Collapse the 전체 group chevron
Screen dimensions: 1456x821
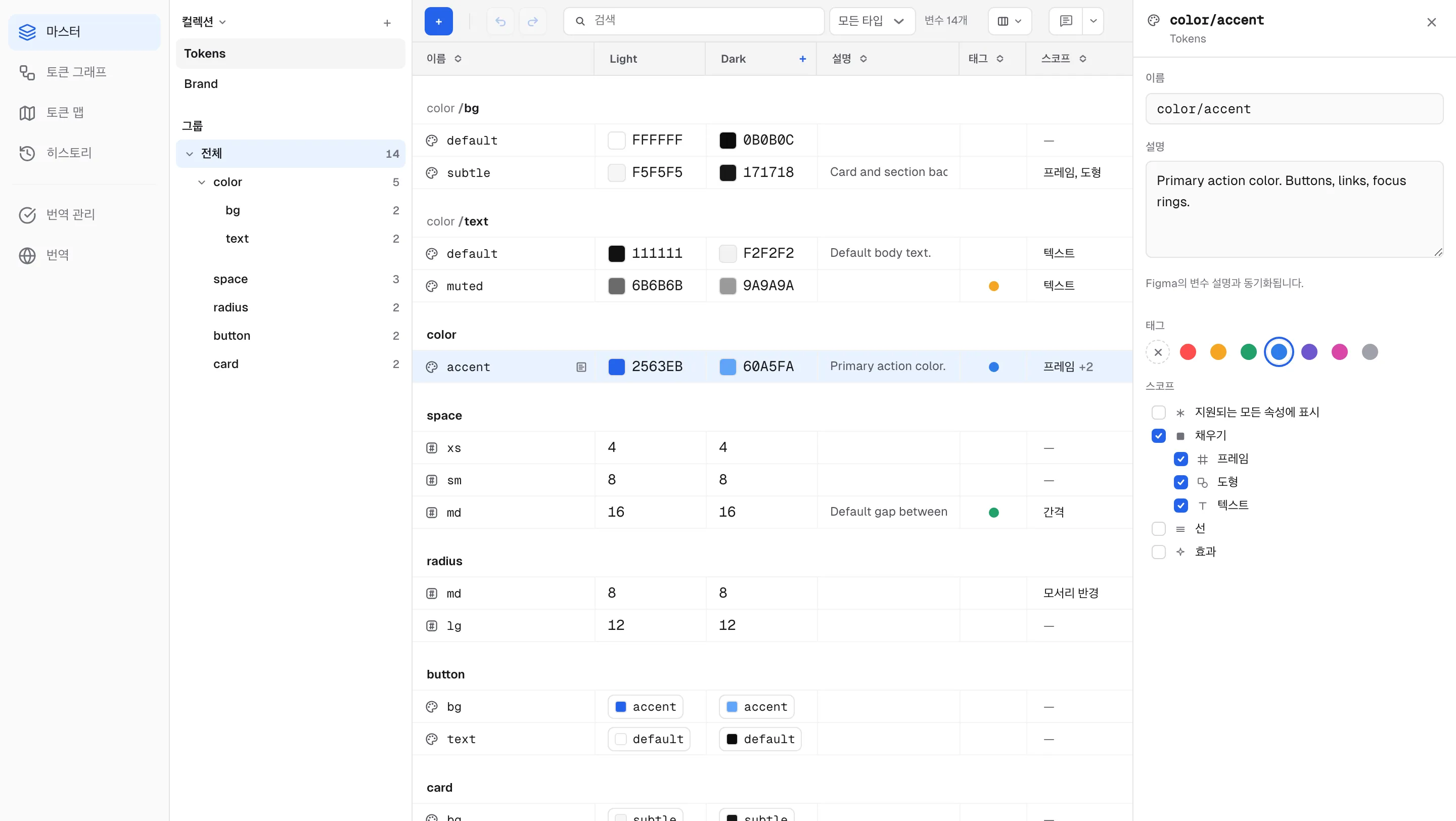click(x=190, y=154)
